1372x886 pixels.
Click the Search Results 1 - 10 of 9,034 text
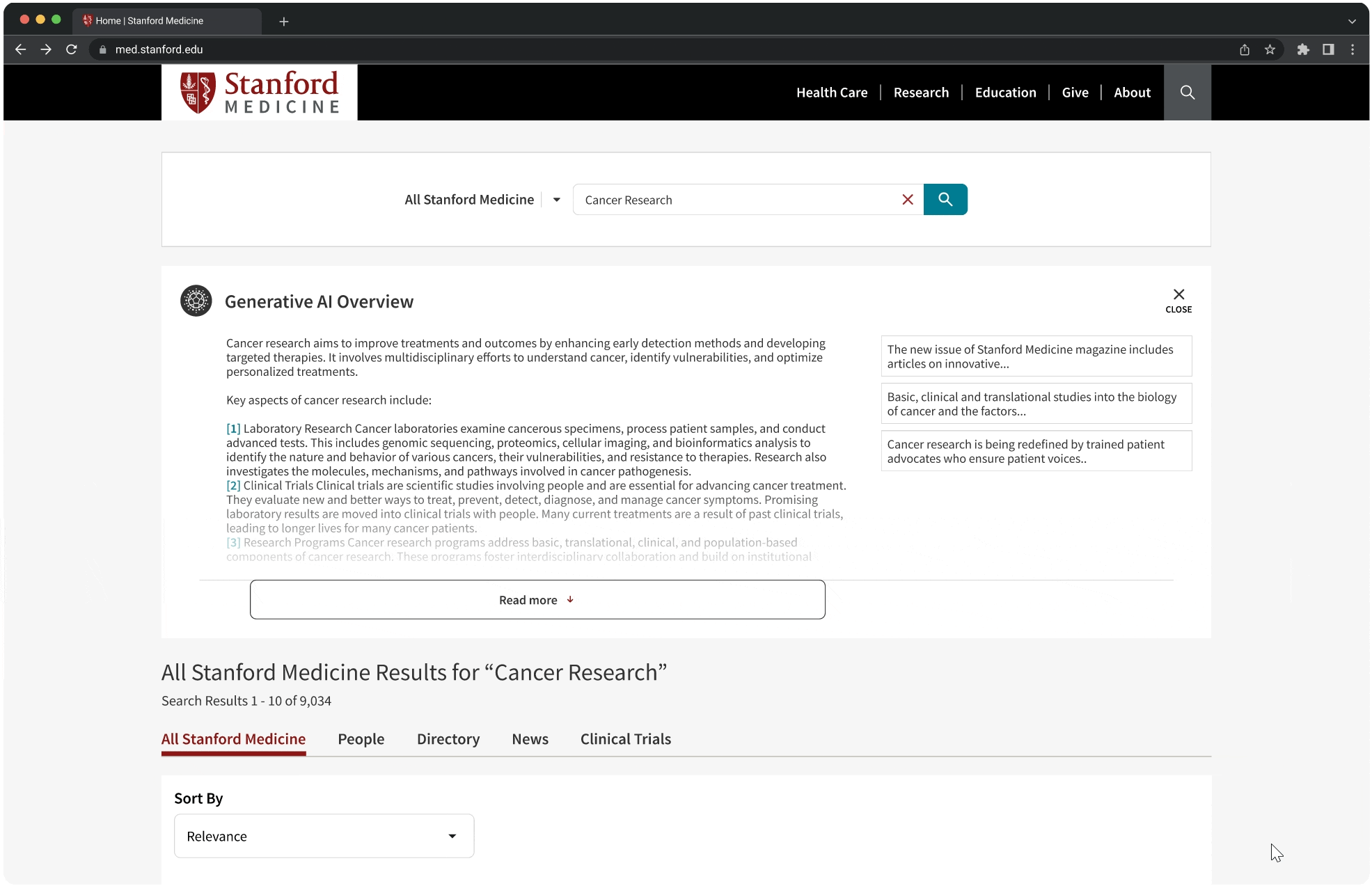coord(246,701)
